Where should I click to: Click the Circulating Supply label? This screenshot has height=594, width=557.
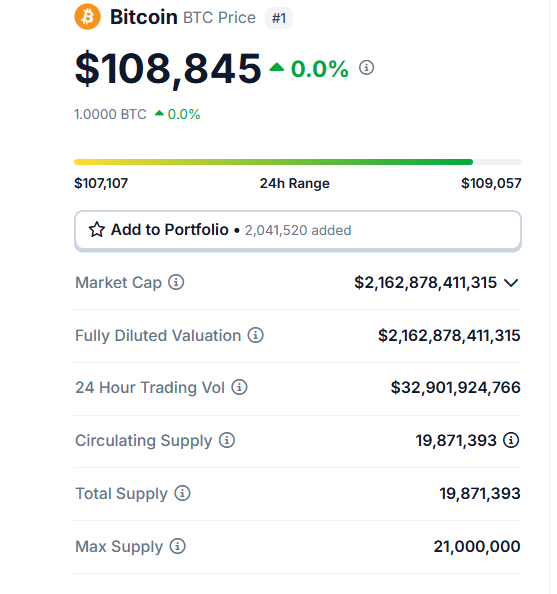coord(144,441)
